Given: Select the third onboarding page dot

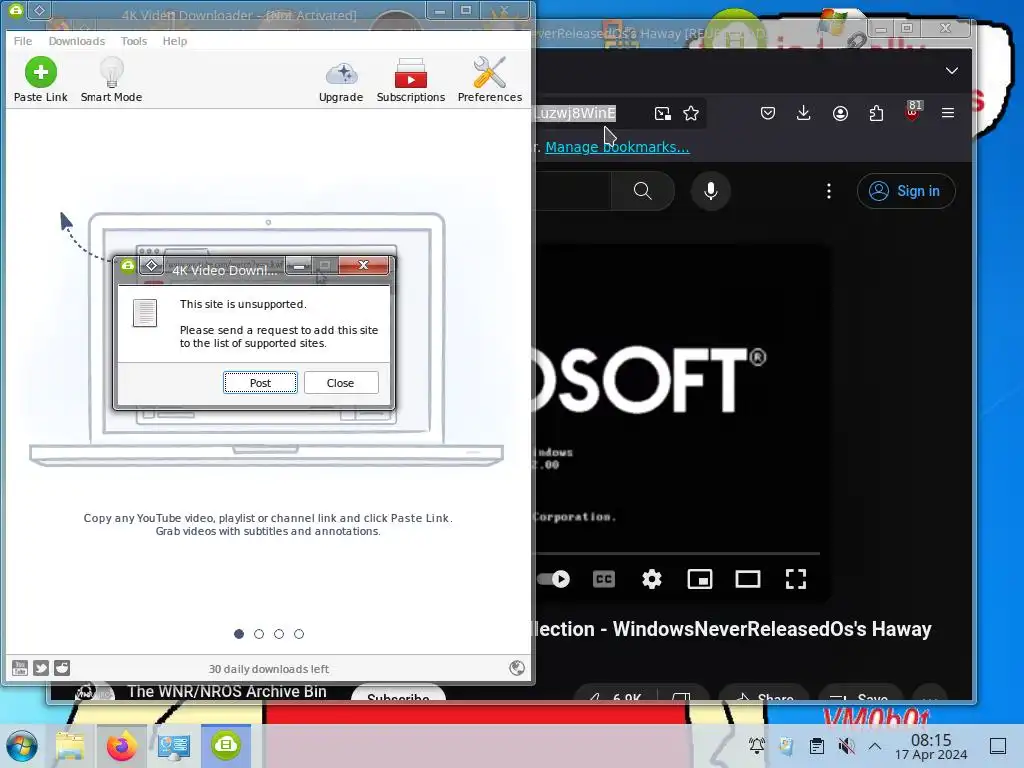Looking at the screenshot, I should [279, 633].
